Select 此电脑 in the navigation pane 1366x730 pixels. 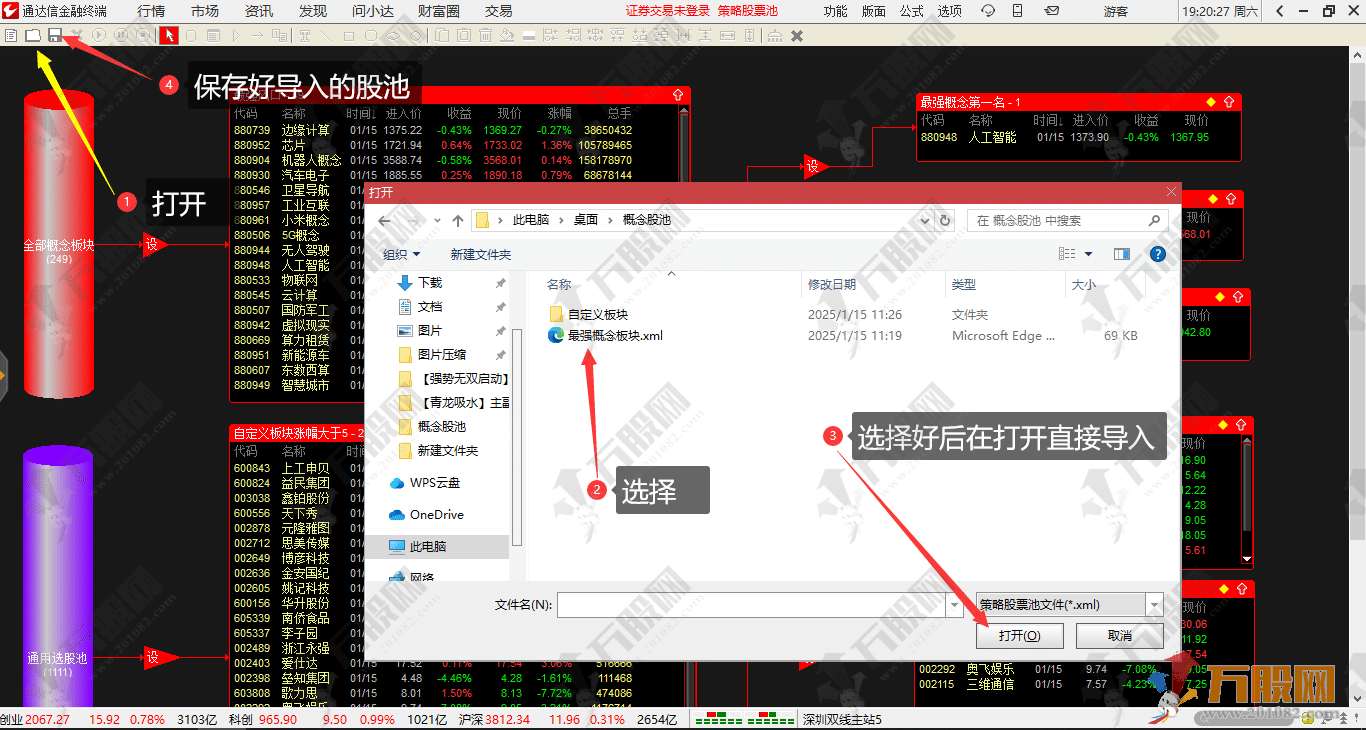(428, 547)
